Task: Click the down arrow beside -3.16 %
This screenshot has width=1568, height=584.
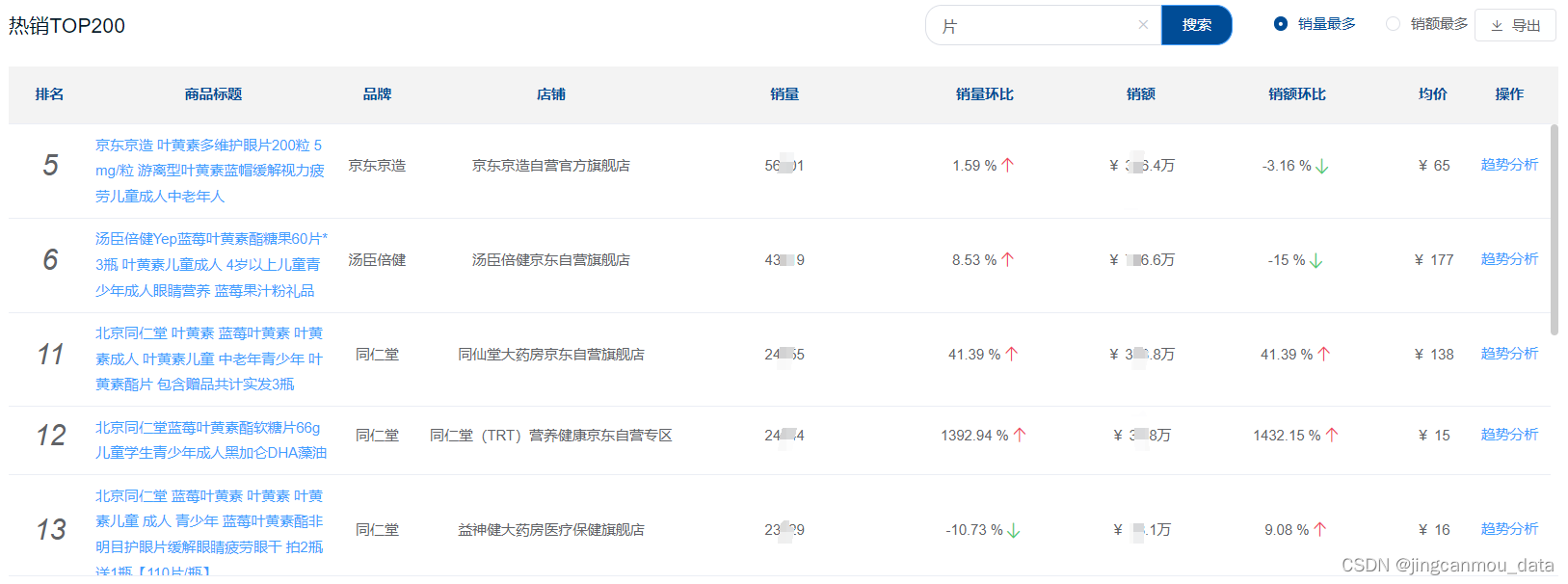Action: [x=1322, y=166]
